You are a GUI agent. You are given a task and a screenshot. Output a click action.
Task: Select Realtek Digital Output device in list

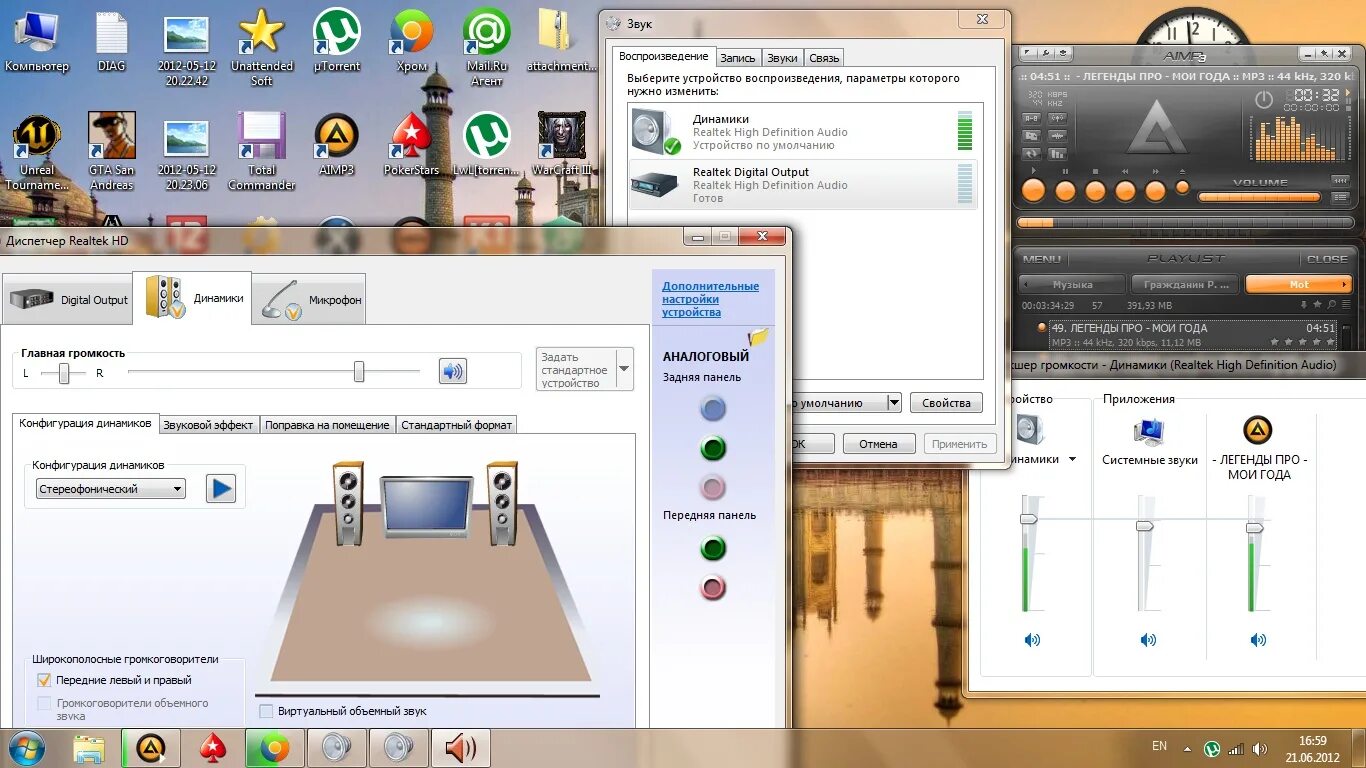click(x=803, y=185)
